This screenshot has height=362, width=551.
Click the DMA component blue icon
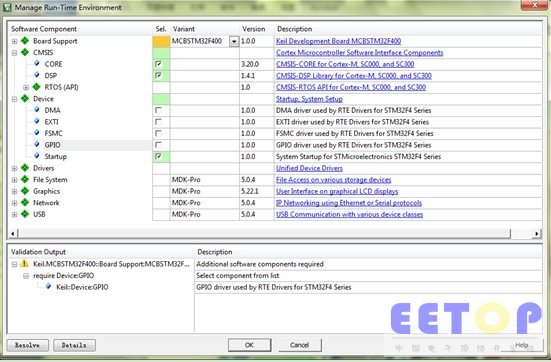37,110
